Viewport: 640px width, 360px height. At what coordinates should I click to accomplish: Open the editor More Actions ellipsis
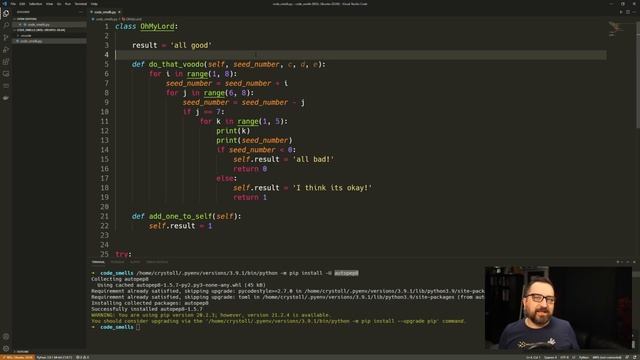click(x=634, y=12)
